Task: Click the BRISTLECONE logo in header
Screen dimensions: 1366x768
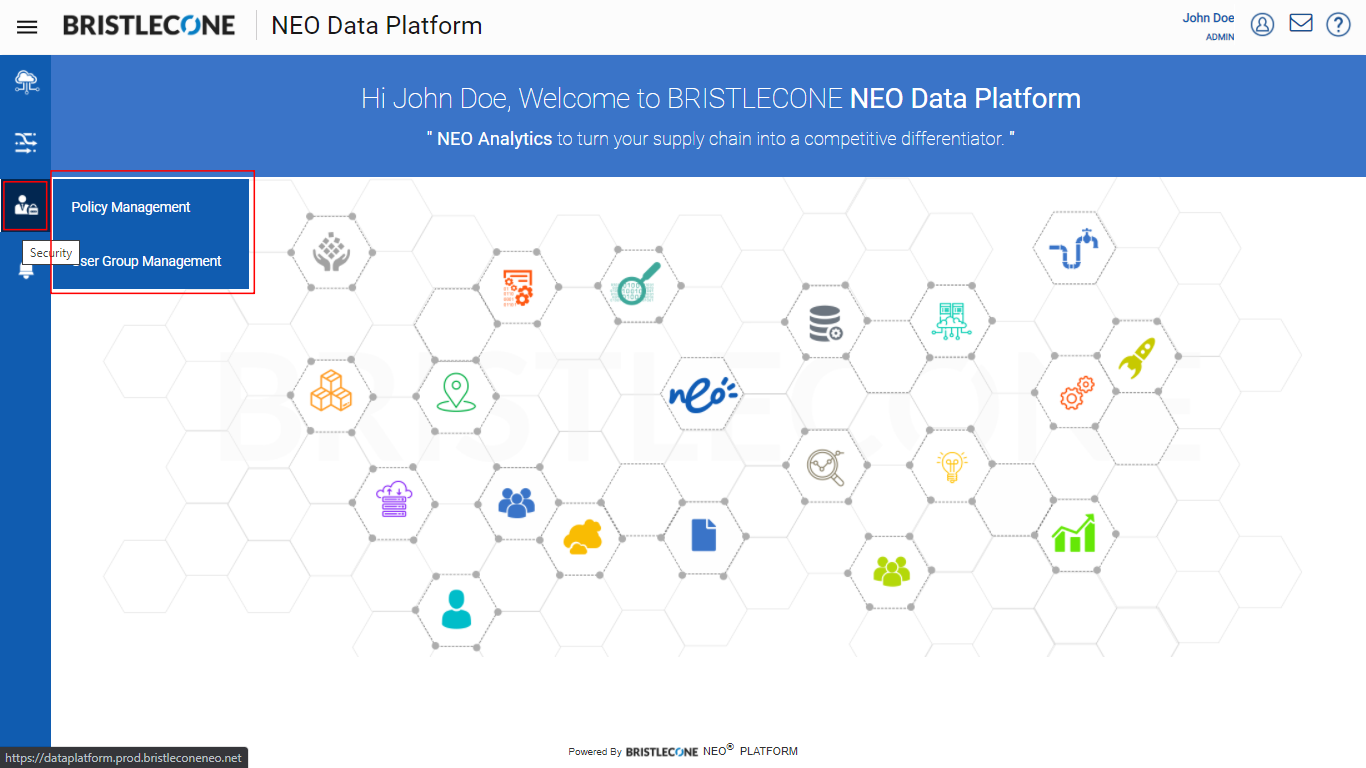Action: pyautogui.click(x=149, y=25)
